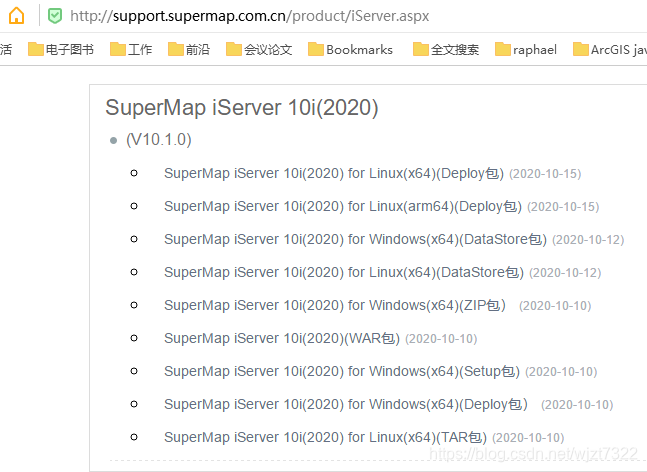Download iServer for Linux(x64) Deploy package
647x472 pixels.
click(x=334, y=173)
